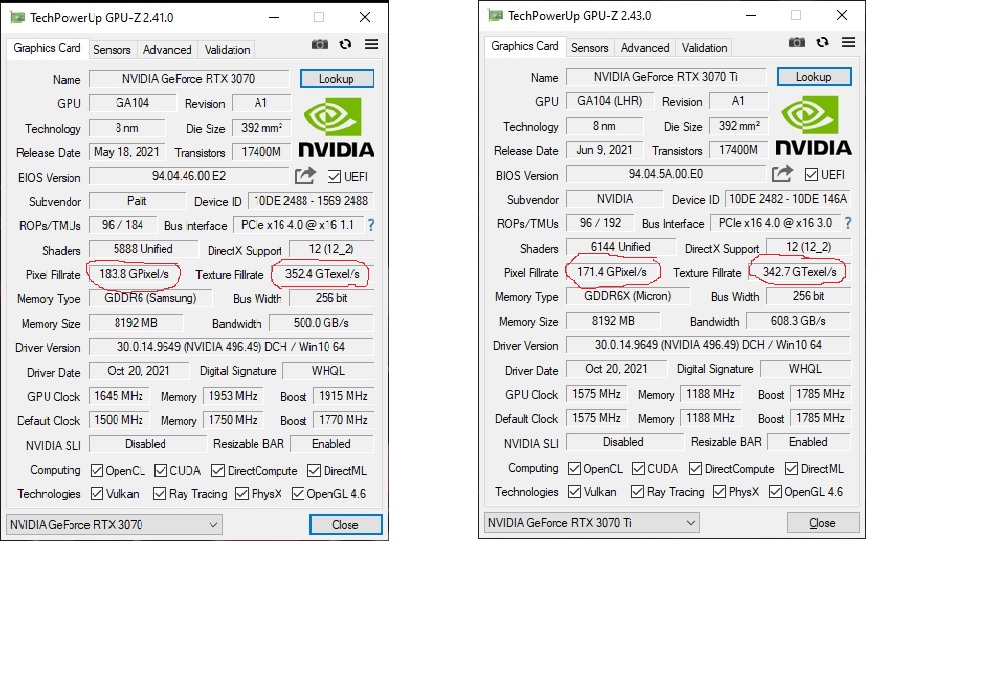Click bus interface question mark in RTX 3070 Ti window
This screenshot has height=699, width=1000.
pos(848,223)
